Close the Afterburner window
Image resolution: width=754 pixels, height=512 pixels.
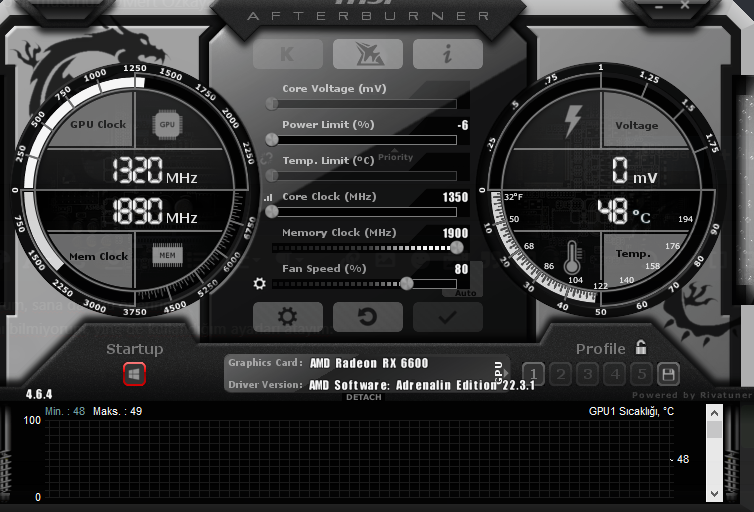[685, 5]
